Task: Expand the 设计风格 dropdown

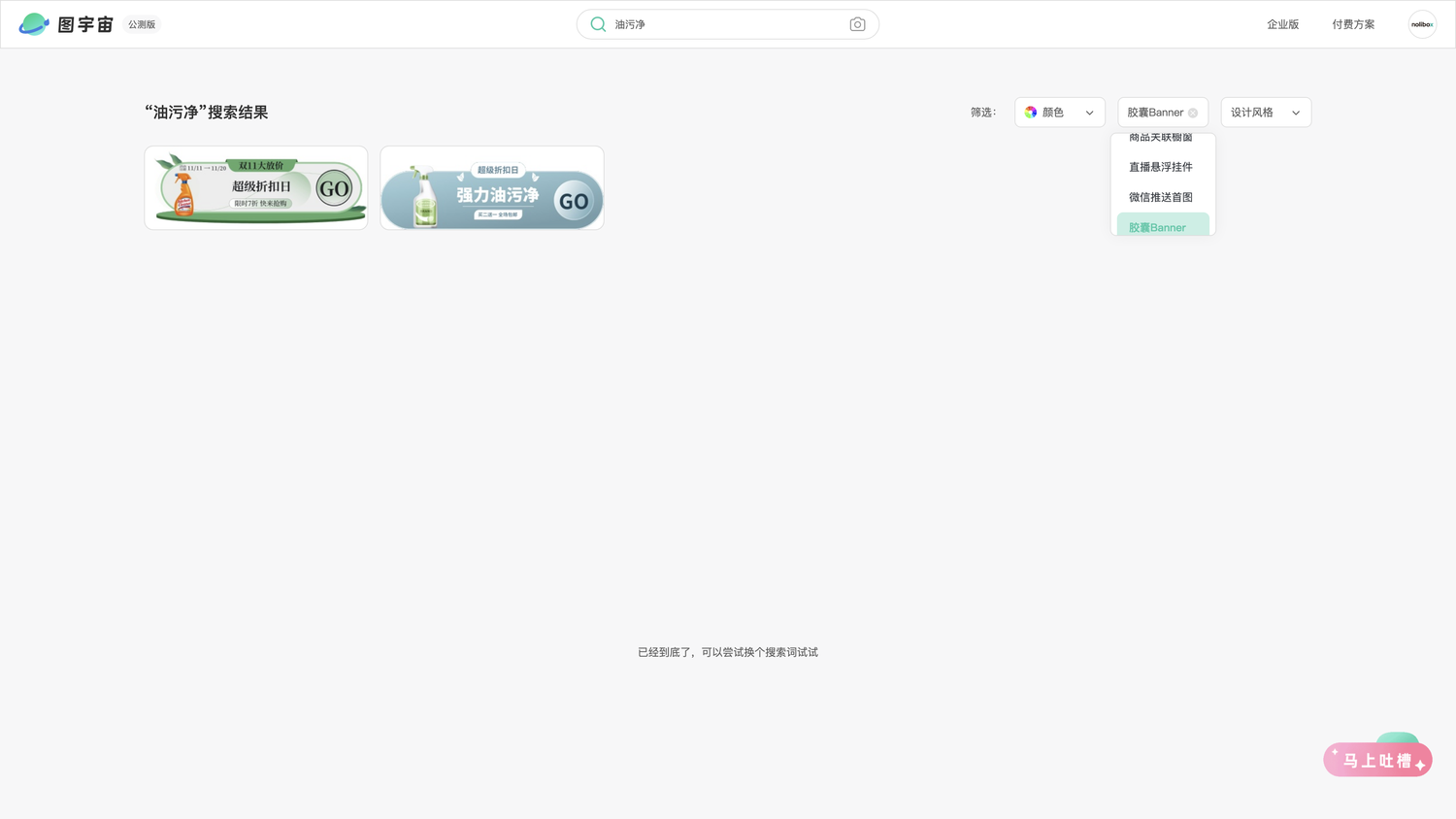Action: (1266, 113)
